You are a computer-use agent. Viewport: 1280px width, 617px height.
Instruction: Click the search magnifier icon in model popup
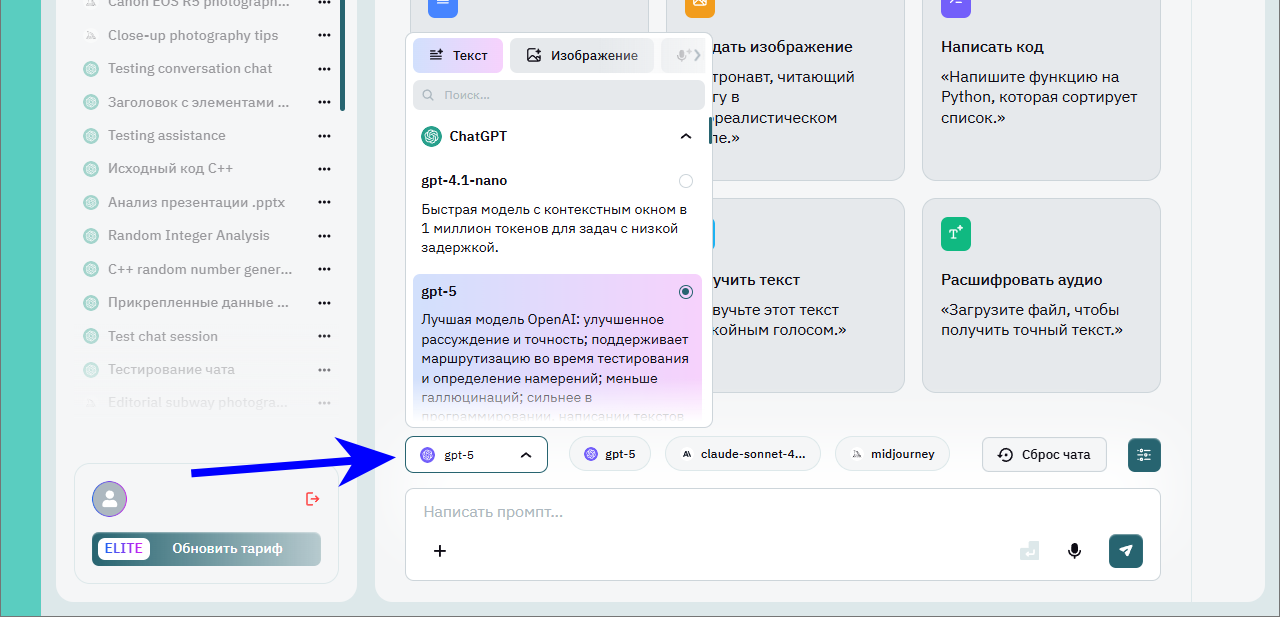tap(429, 95)
